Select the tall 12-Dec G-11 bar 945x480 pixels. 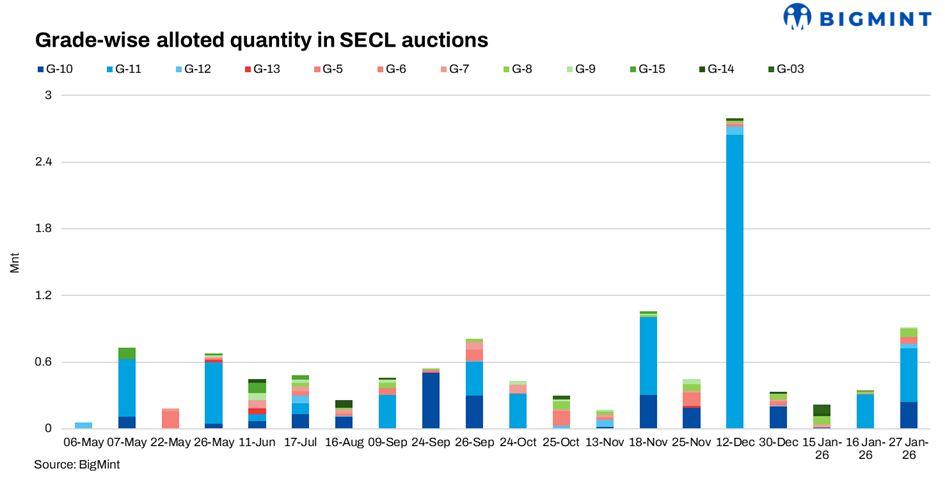(x=735, y=280)
